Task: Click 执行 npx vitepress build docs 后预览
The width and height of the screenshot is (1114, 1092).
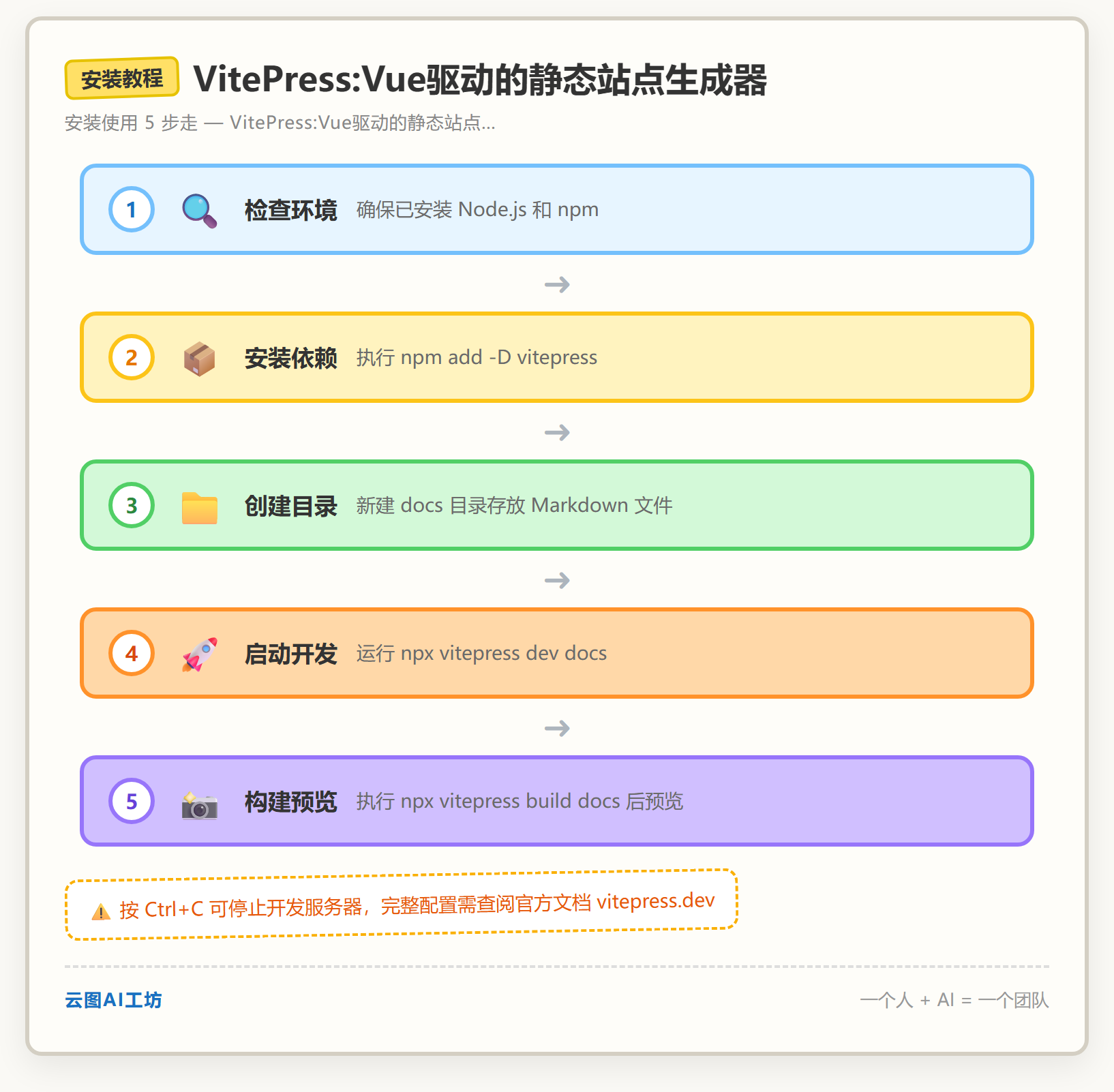Action: [520, 802]
